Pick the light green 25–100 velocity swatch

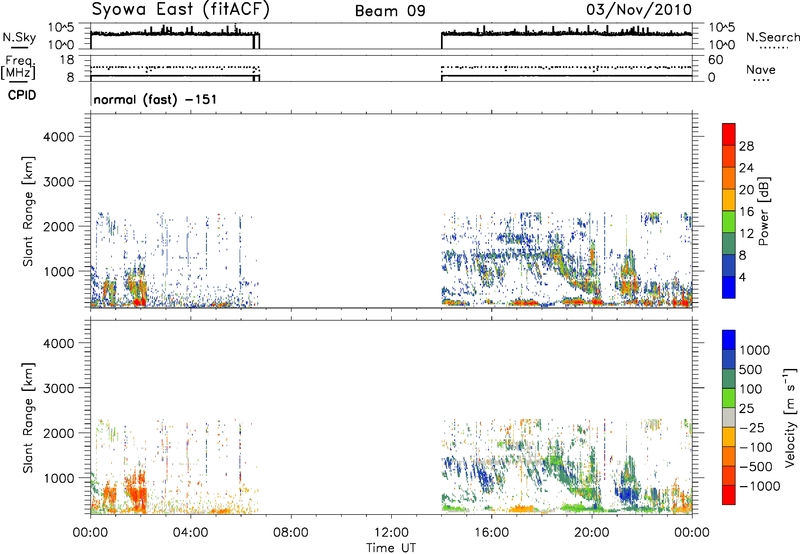coord(729,398)
